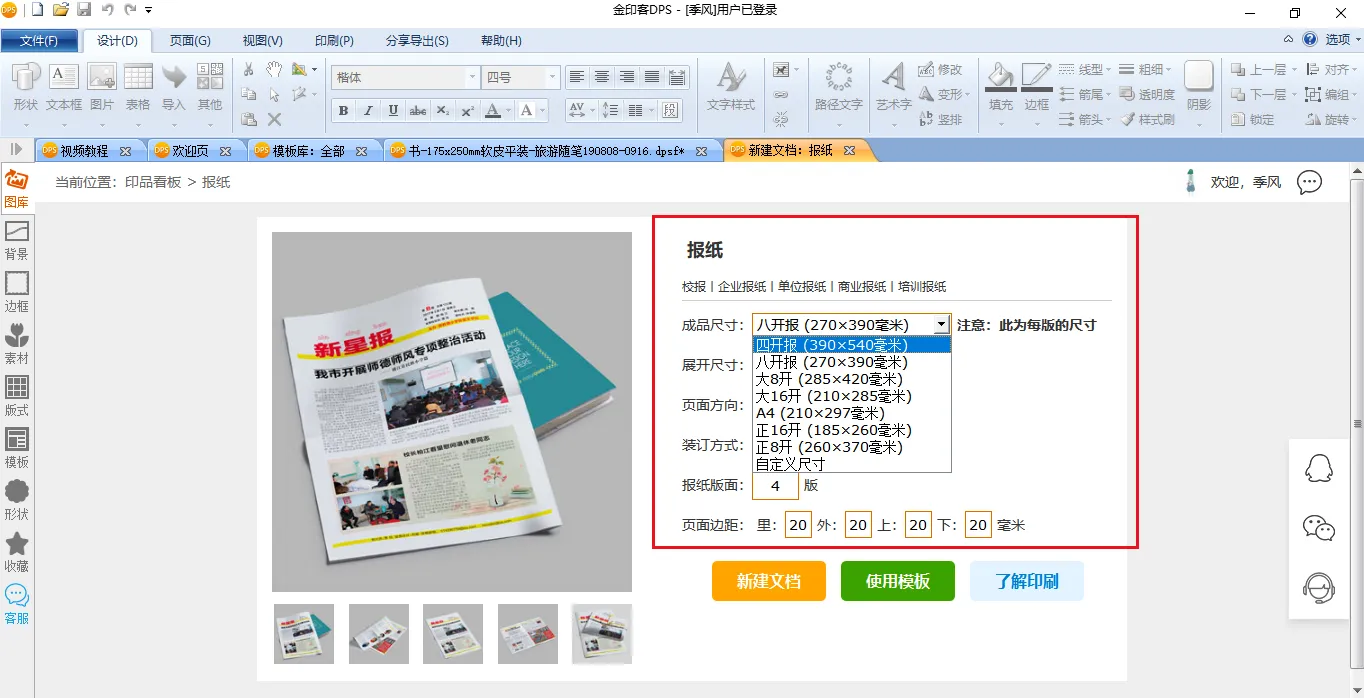Click the green 使用模板 button

[x=897, y=581]
